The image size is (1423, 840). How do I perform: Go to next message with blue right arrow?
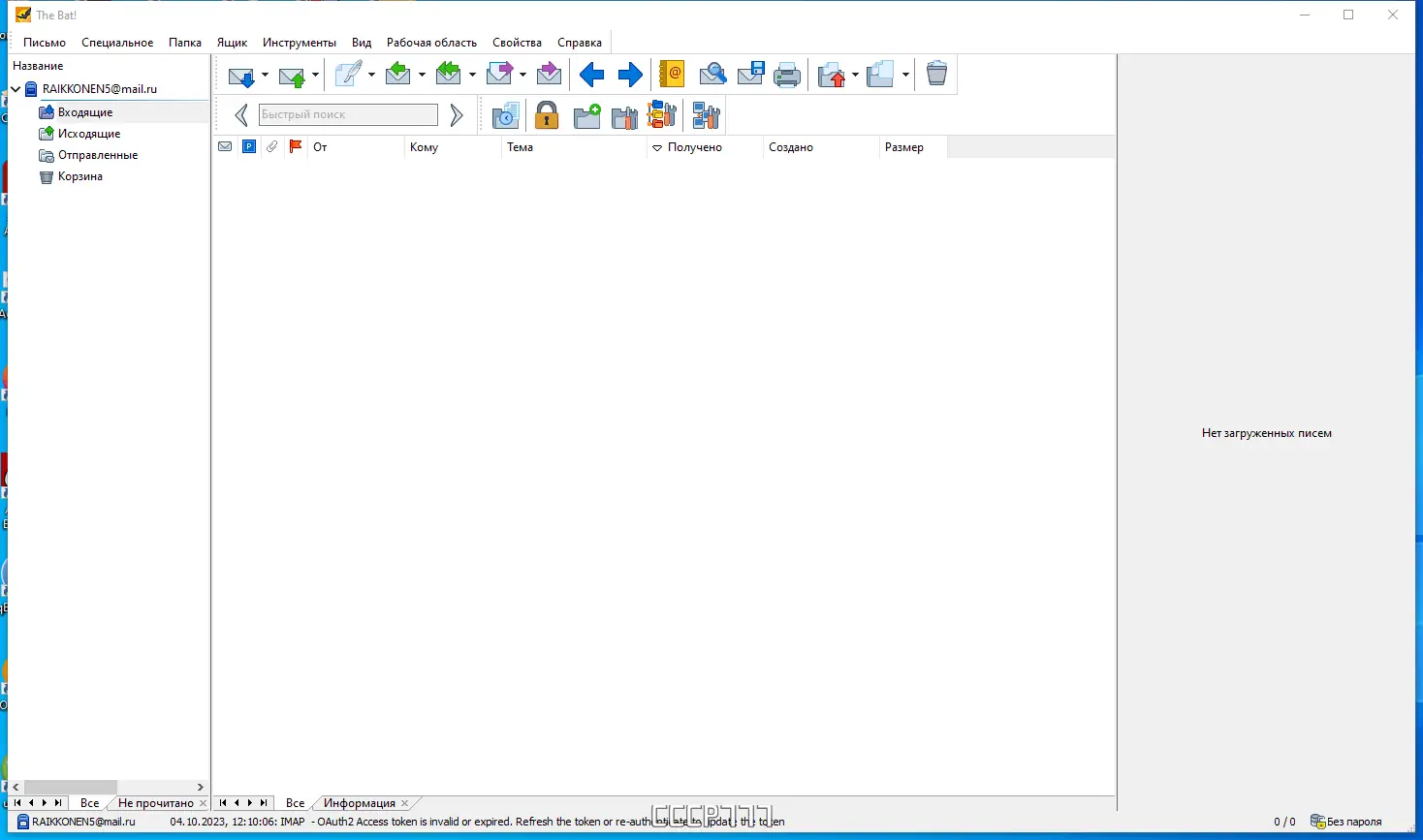[x=630, y=75]
